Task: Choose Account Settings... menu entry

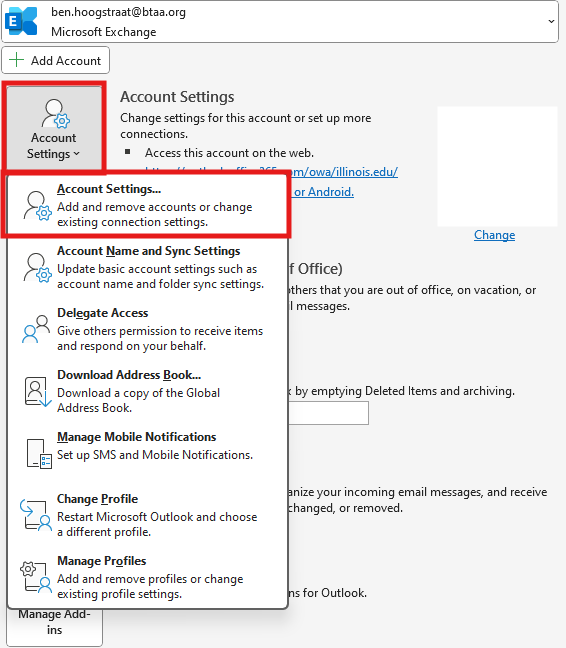Action: point(147,205)
